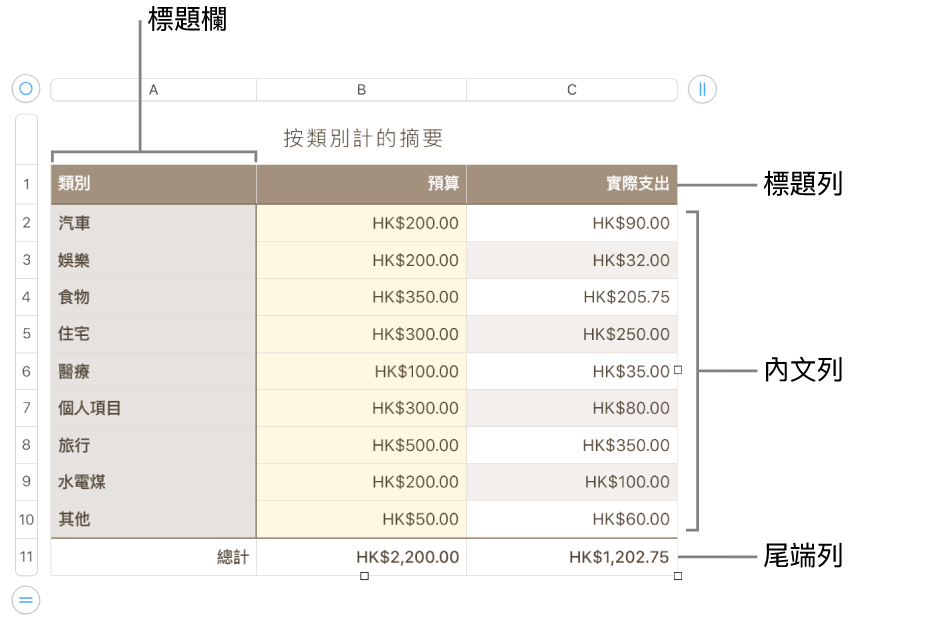Click actual cell HK$35.00

point(572,371)
